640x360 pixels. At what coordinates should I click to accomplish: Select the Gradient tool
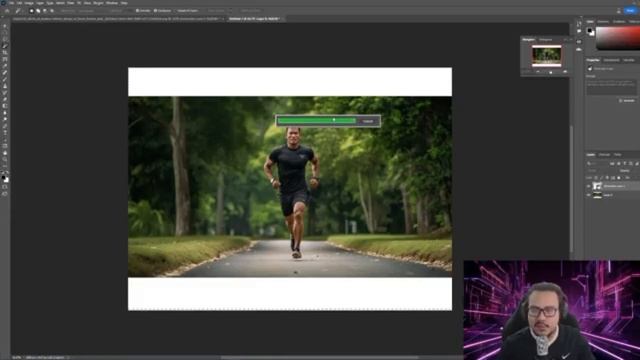point(5,106)
